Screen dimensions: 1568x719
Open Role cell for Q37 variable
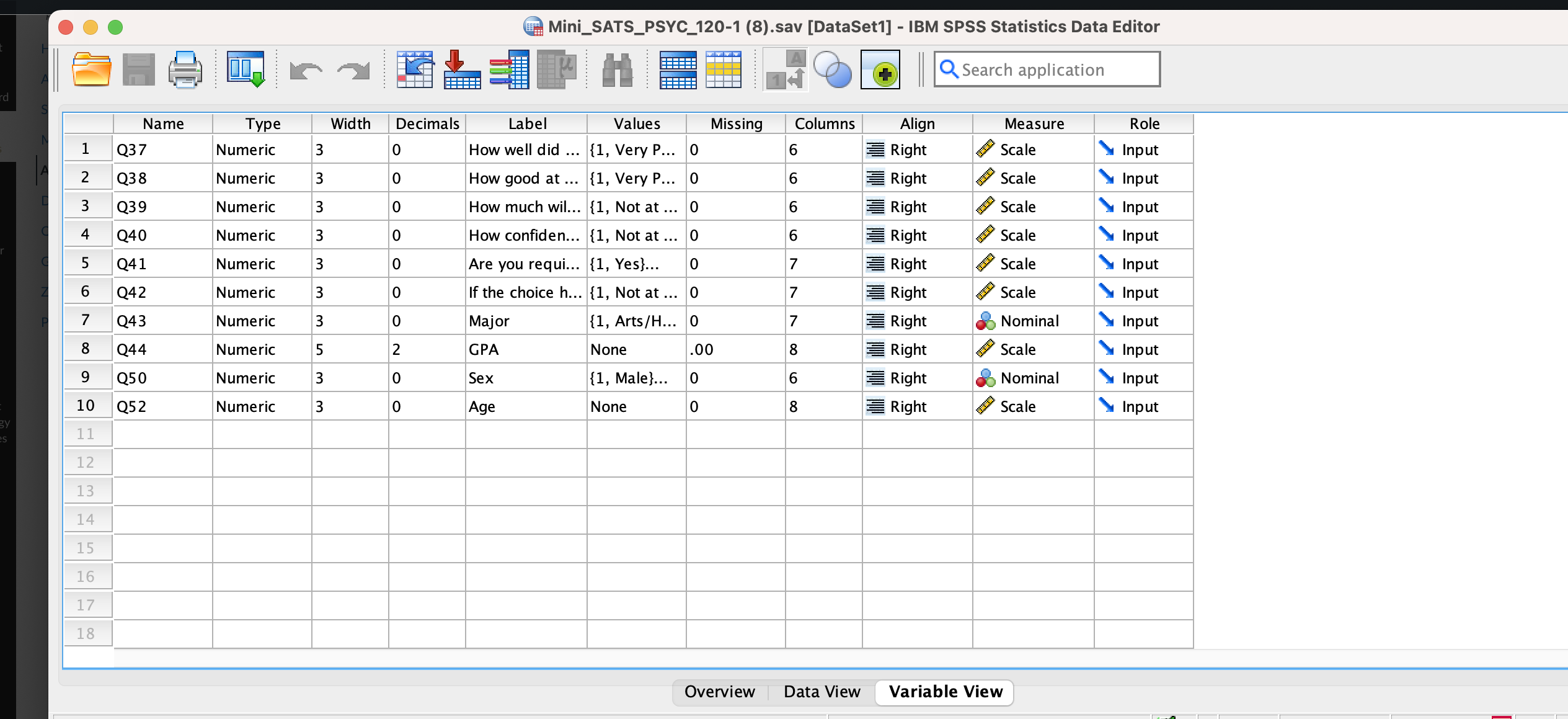1143,150
